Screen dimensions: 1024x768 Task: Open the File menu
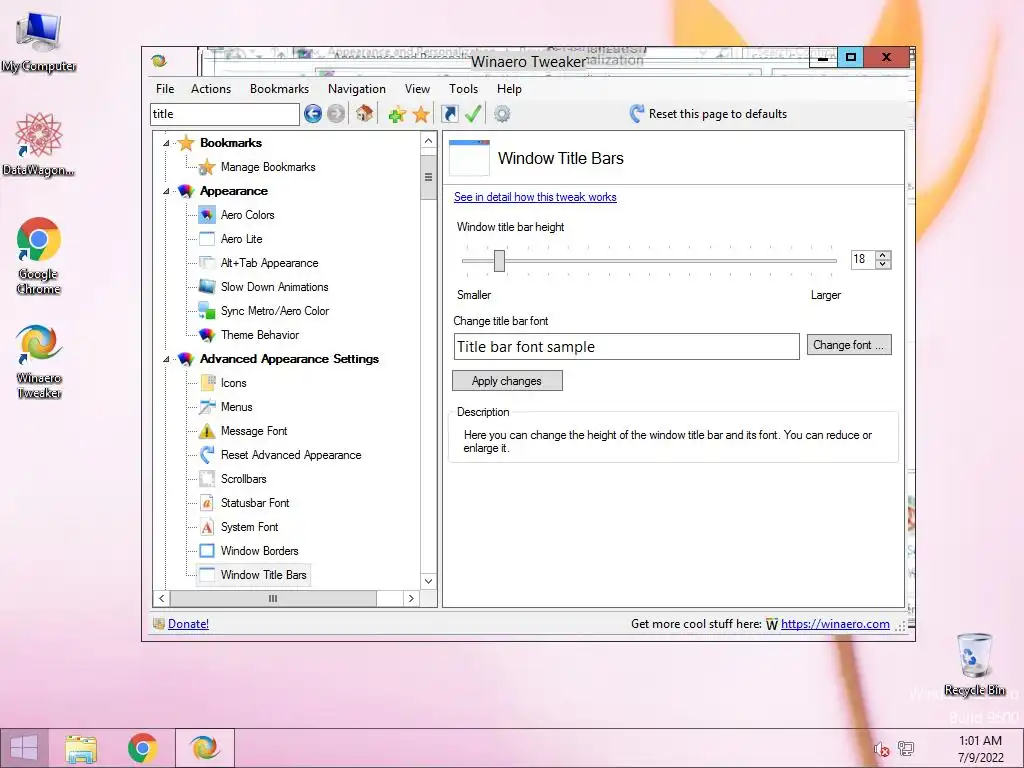[165, 89]
